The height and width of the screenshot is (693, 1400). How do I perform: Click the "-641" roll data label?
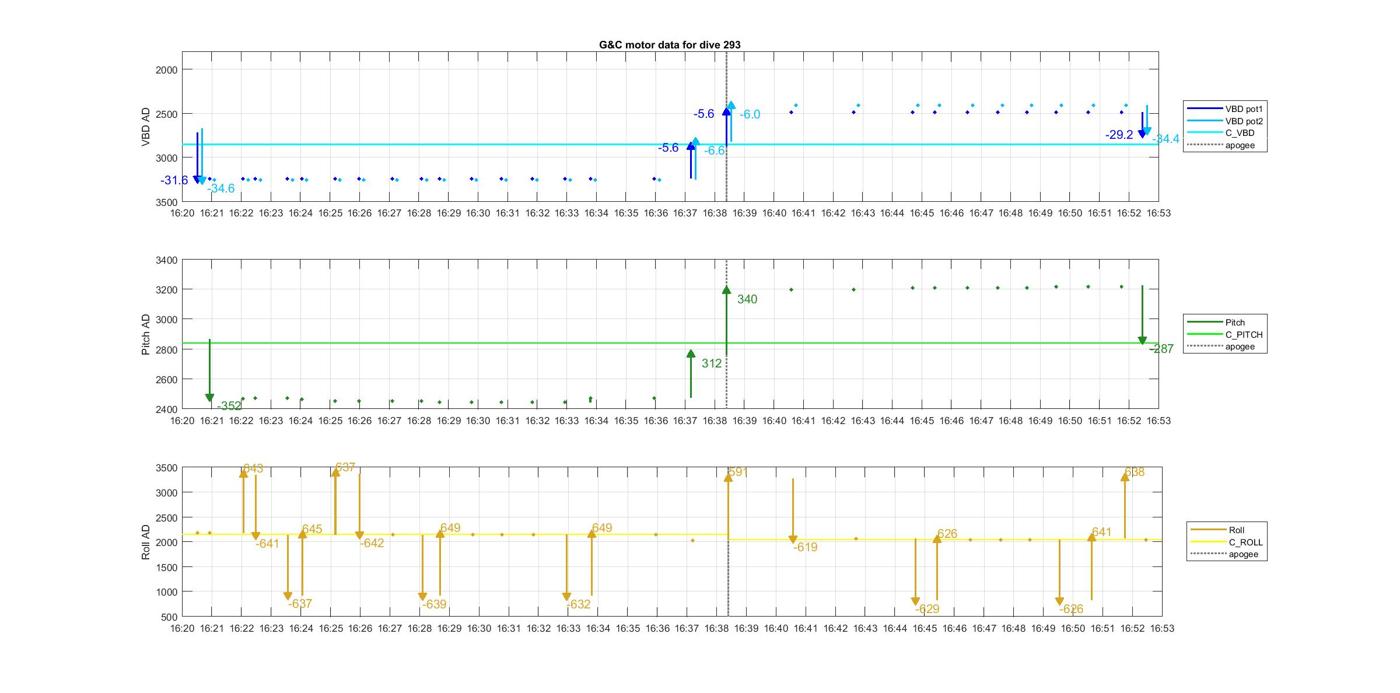pyautogui.click(x=267, y=543)
